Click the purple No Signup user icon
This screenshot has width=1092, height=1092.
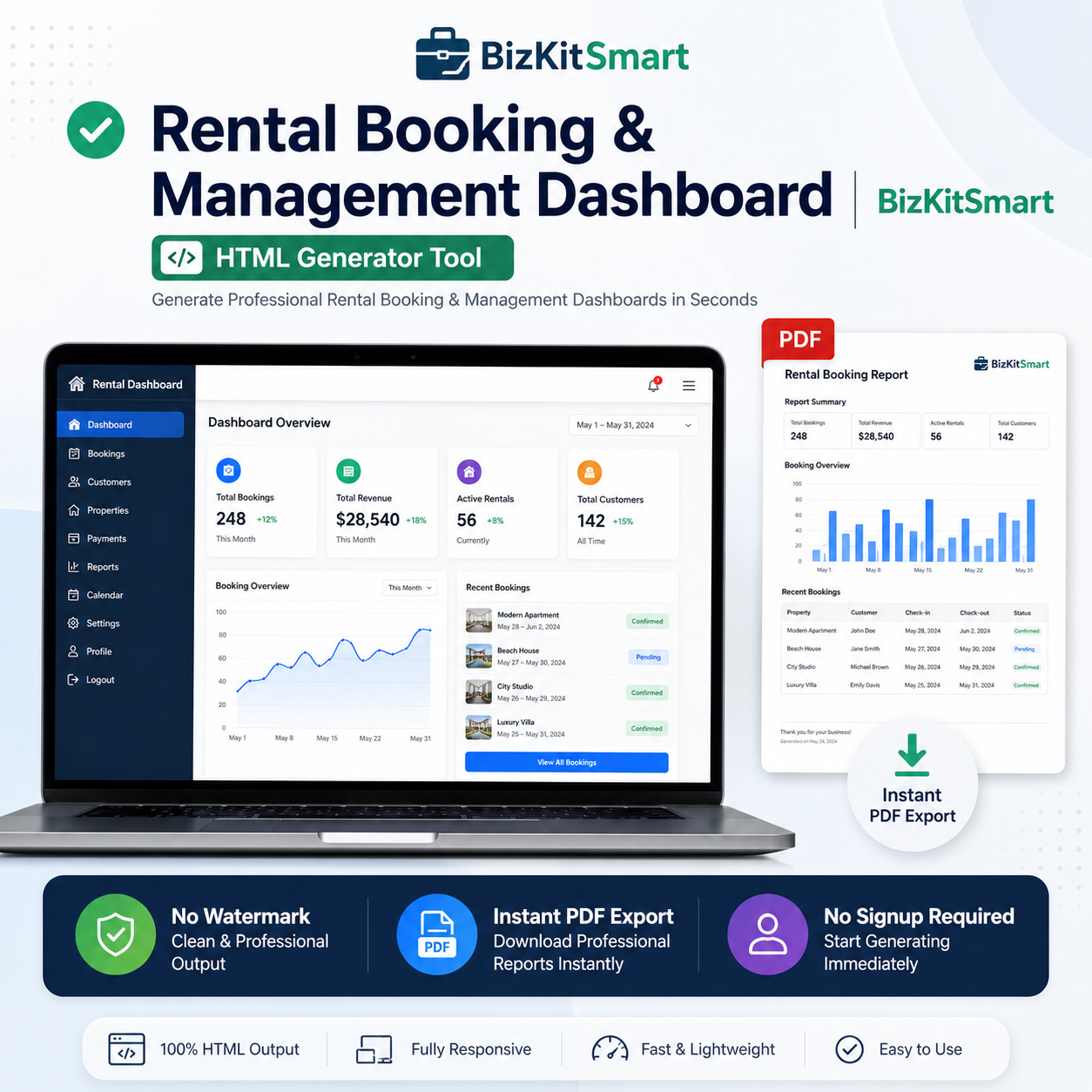768,934
